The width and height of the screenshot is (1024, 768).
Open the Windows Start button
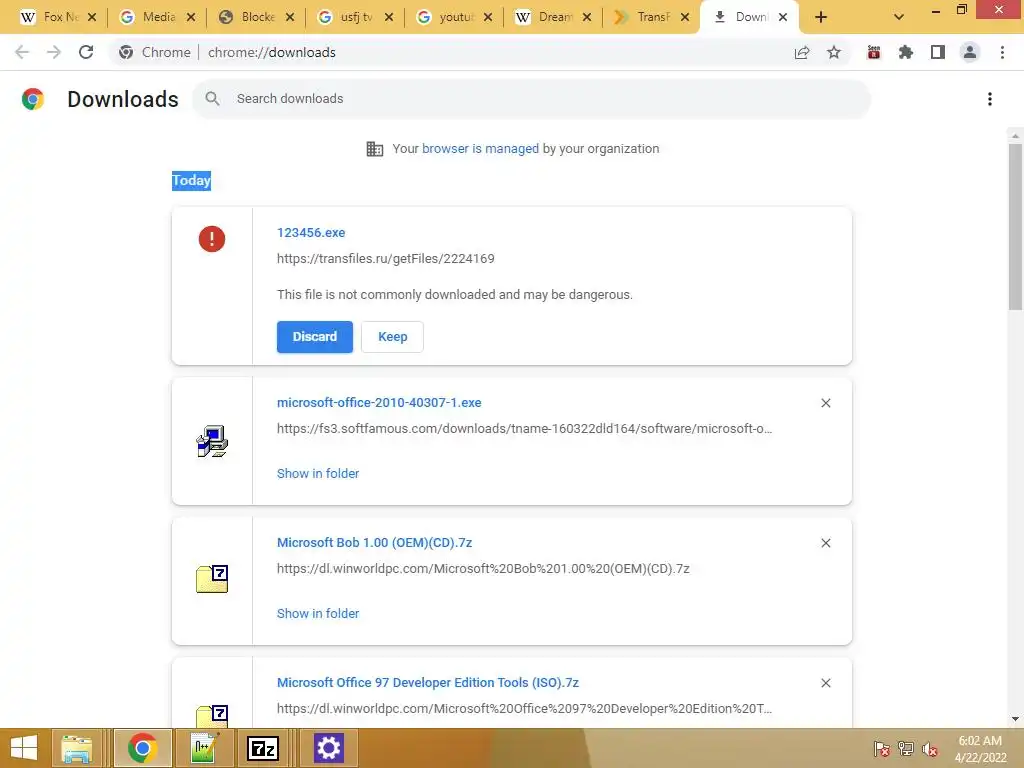click(x=24, y=748)
